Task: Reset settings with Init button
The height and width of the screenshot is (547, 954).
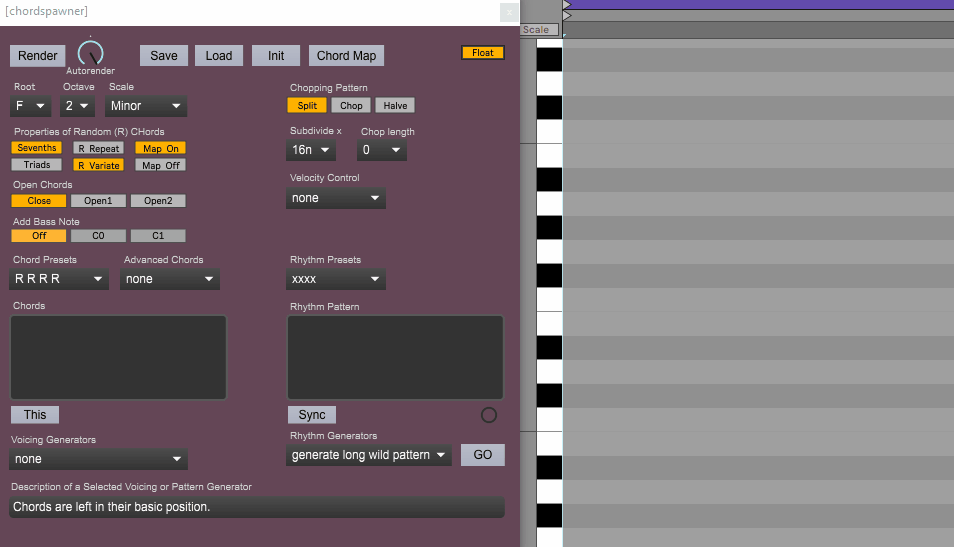Action: click(276, 55)
